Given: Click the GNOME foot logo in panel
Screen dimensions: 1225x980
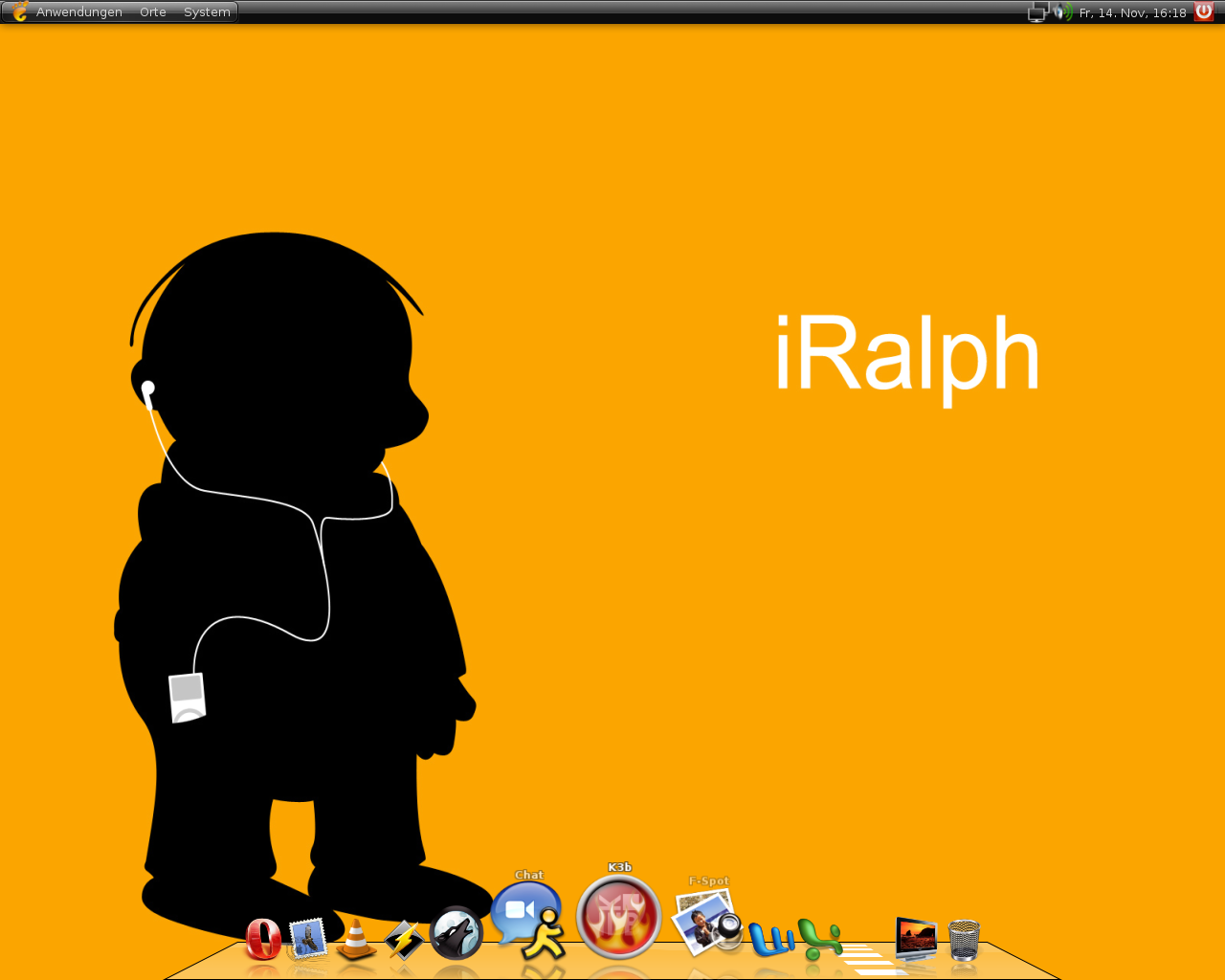Looking at the screenshot, I should click(19, 11).
